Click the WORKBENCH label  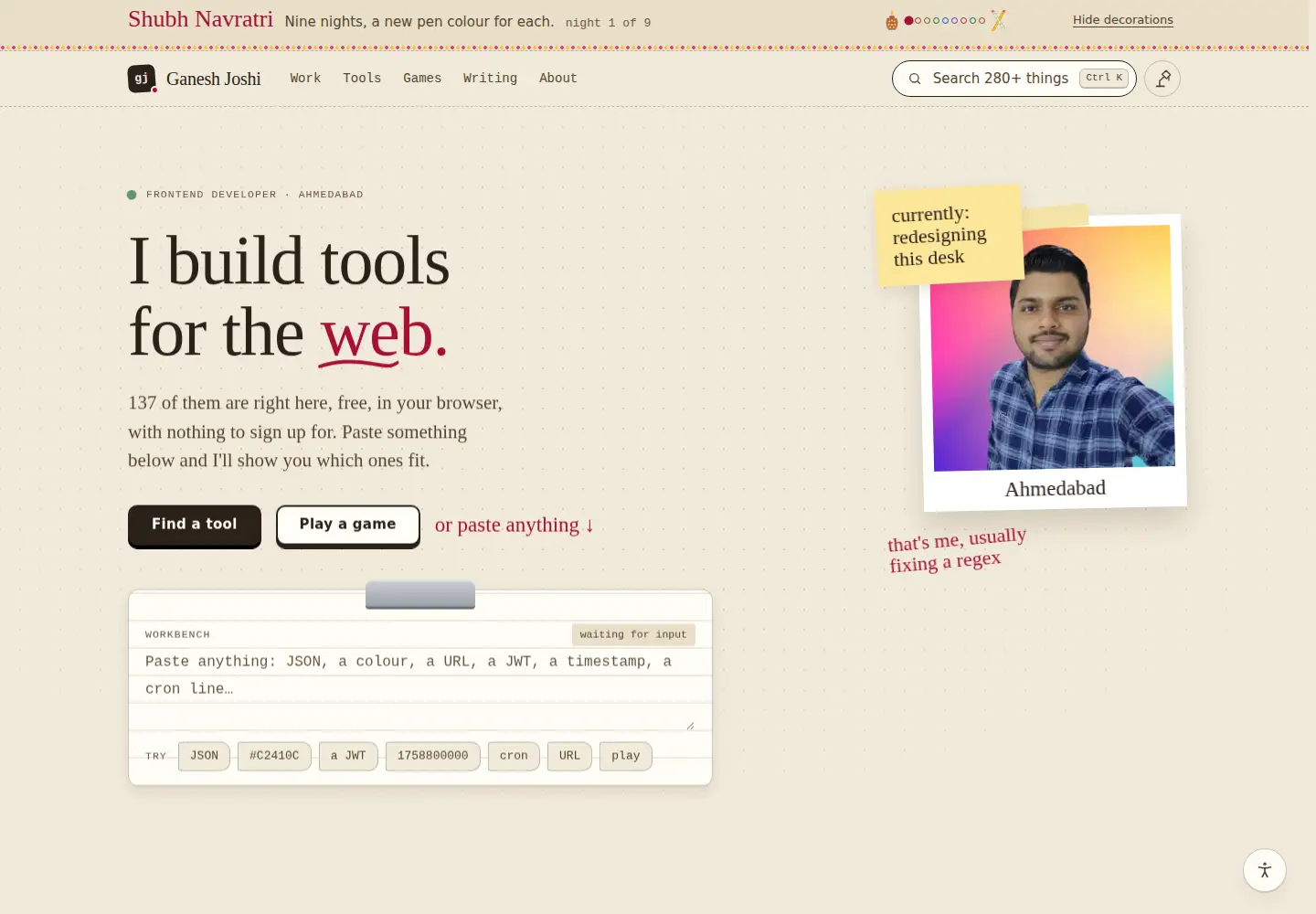pos(178,634)
